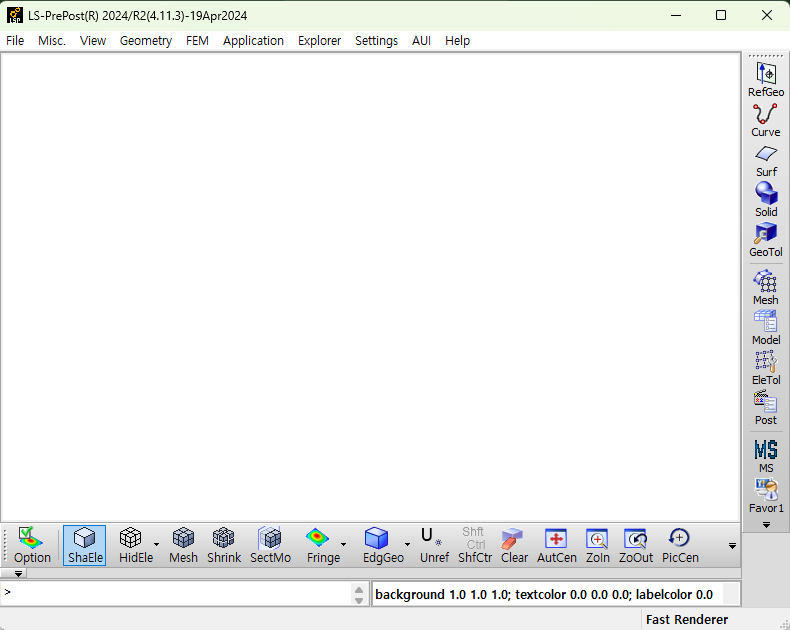Screen dimensions: 790x630
Task: Toggle Unref unreferenced nodes display
Action: coord(434,545)
